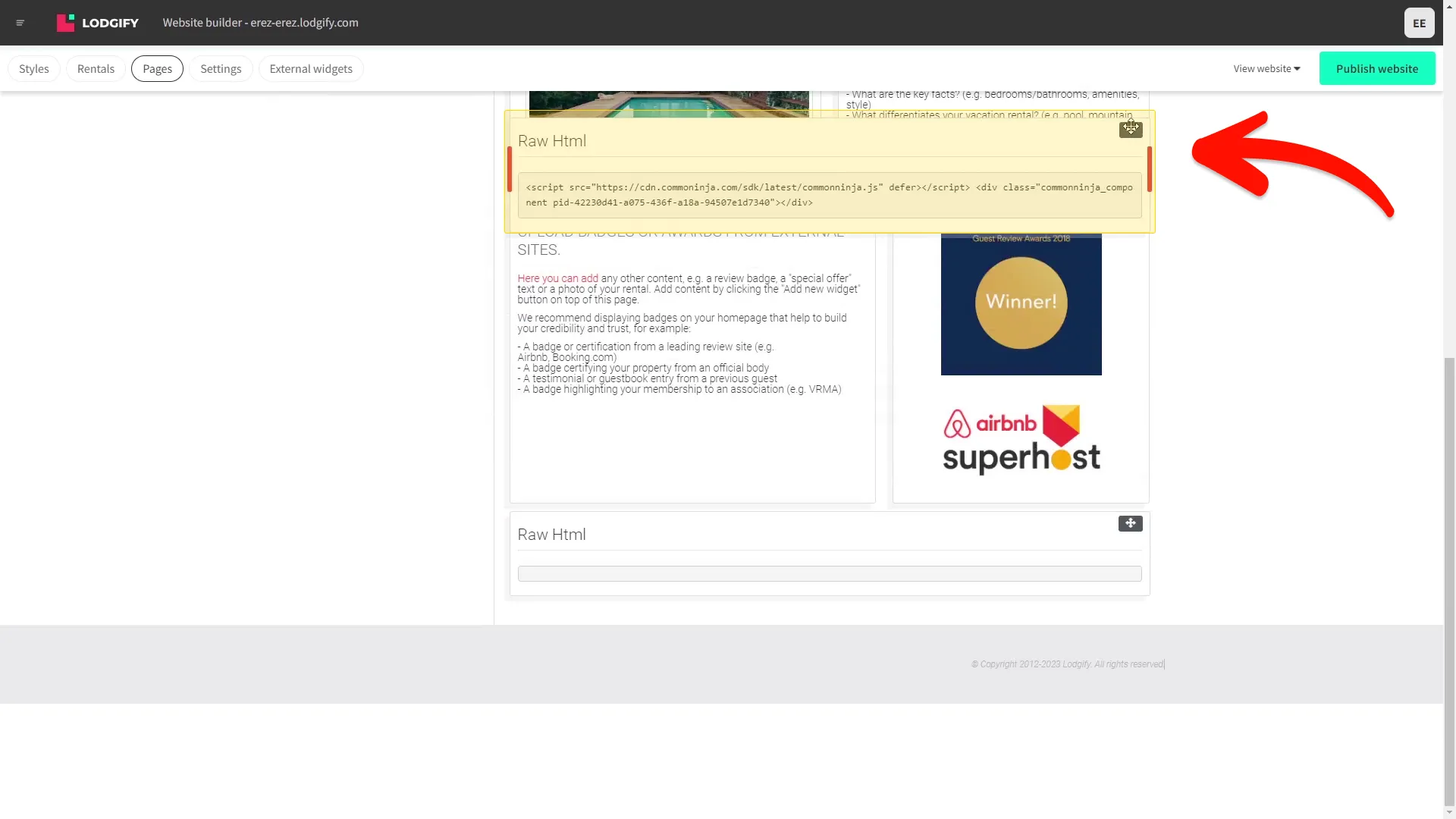Click the left red resize bar of widget
Screen dimensions: 1456x819
[510, 169]
